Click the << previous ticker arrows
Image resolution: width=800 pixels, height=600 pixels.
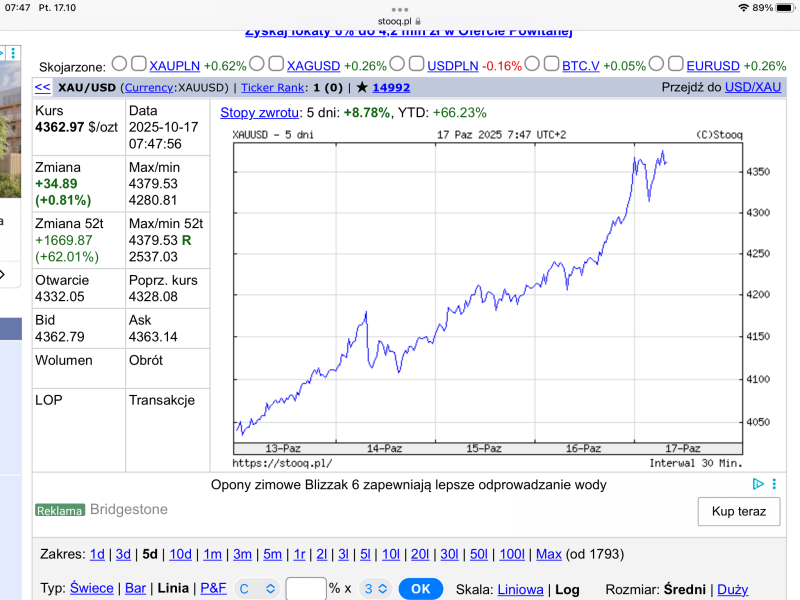click(x=43, y=87)
